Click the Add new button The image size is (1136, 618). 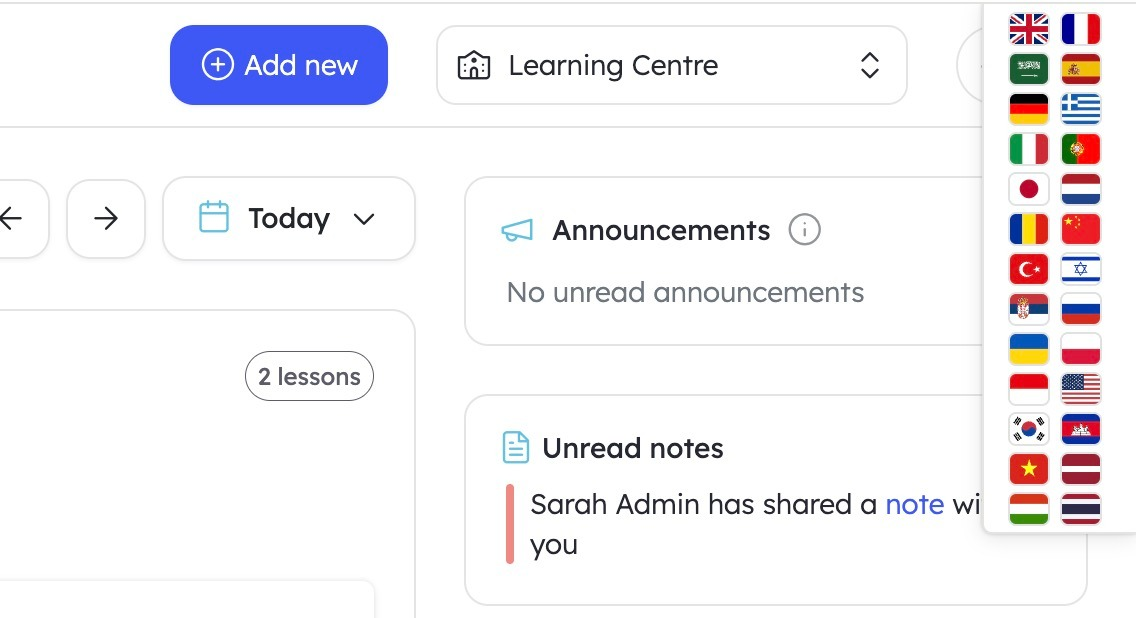click(279, 65)
